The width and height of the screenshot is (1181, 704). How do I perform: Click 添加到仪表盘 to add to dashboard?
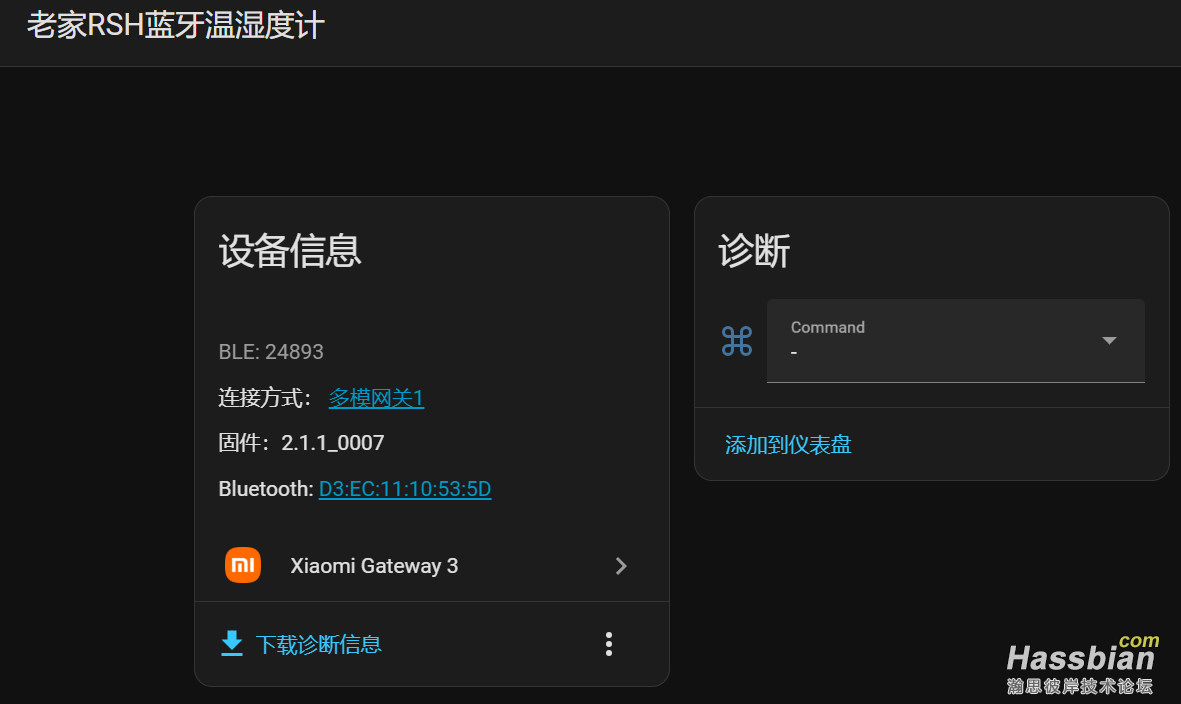[x=785, y=443]
